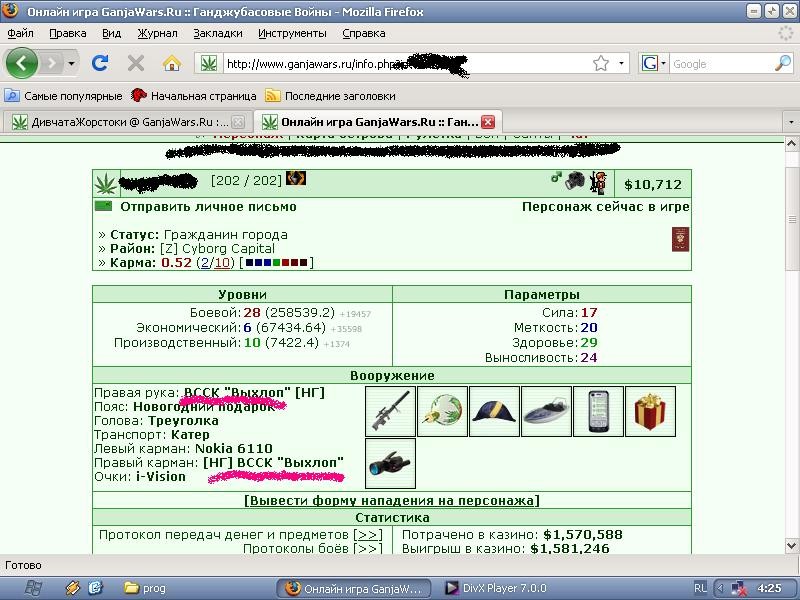
Task: Open the Катер boat thumbnail
Action: coord(546,411)
